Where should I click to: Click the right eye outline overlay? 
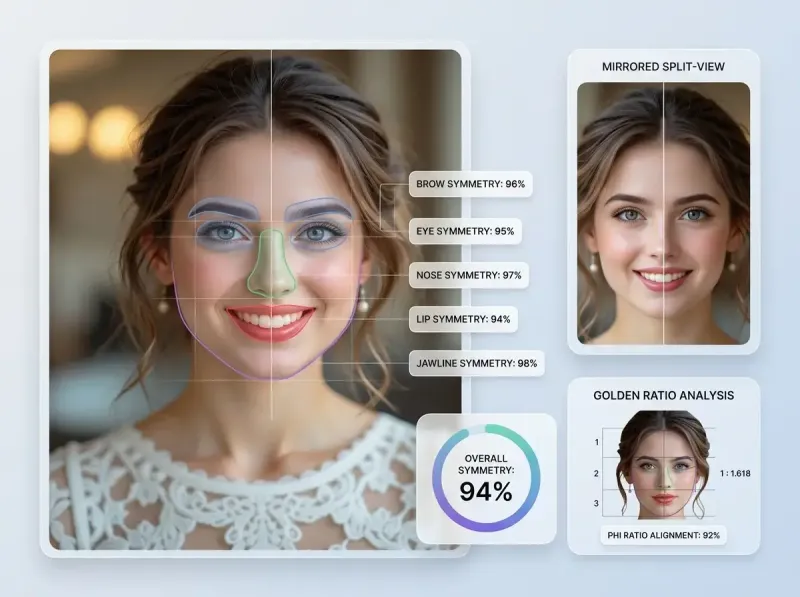[x=319, y=234]
